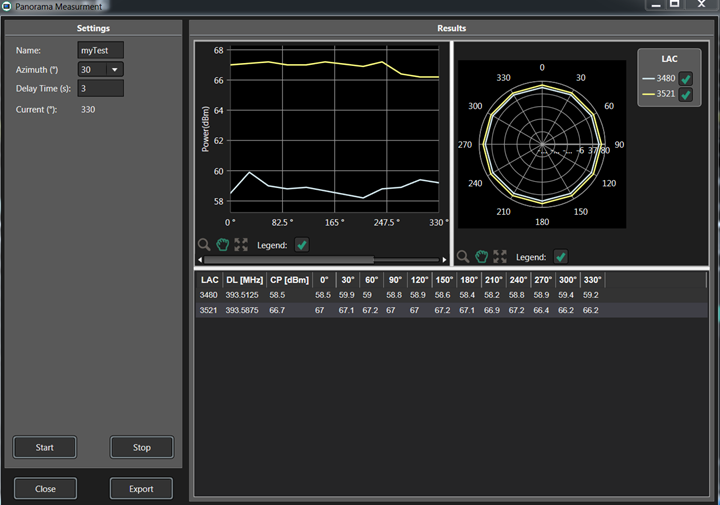This screenshot has height=505, width=720.
Task: Toggle Legend checkbox under line chart
Action: coord(302,245)
